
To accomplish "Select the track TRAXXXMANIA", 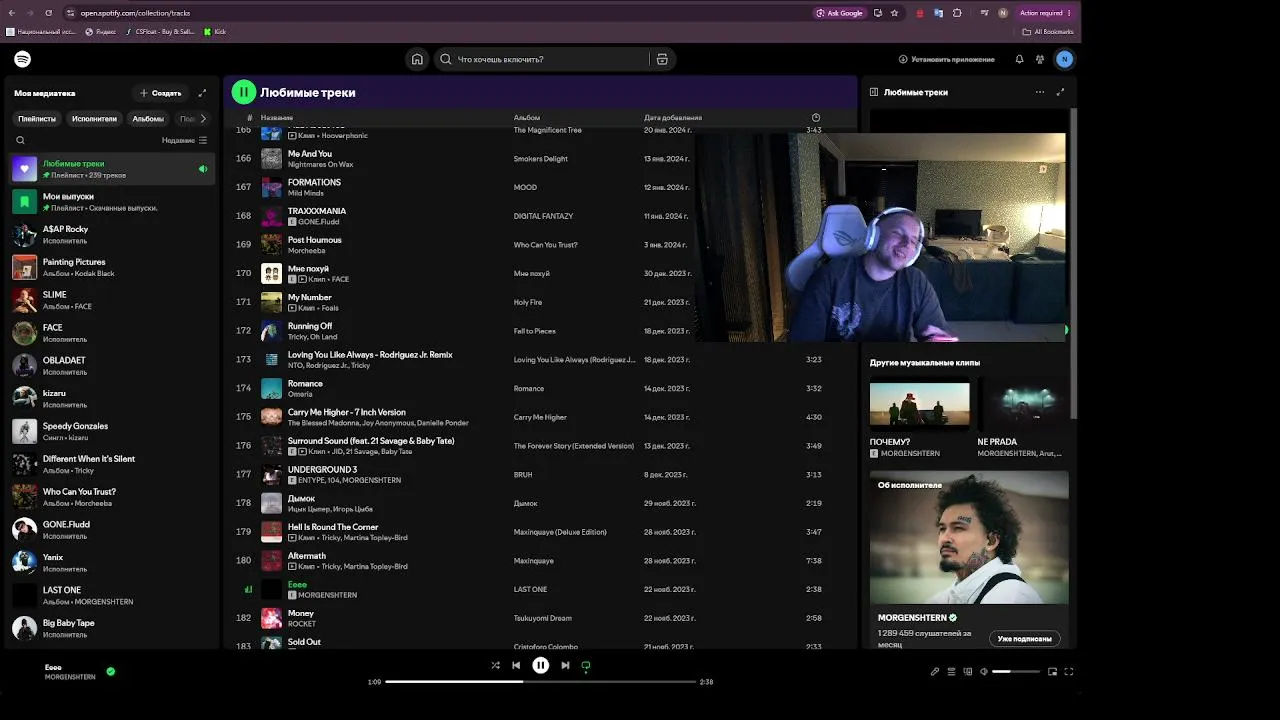I will coord(317,211).
